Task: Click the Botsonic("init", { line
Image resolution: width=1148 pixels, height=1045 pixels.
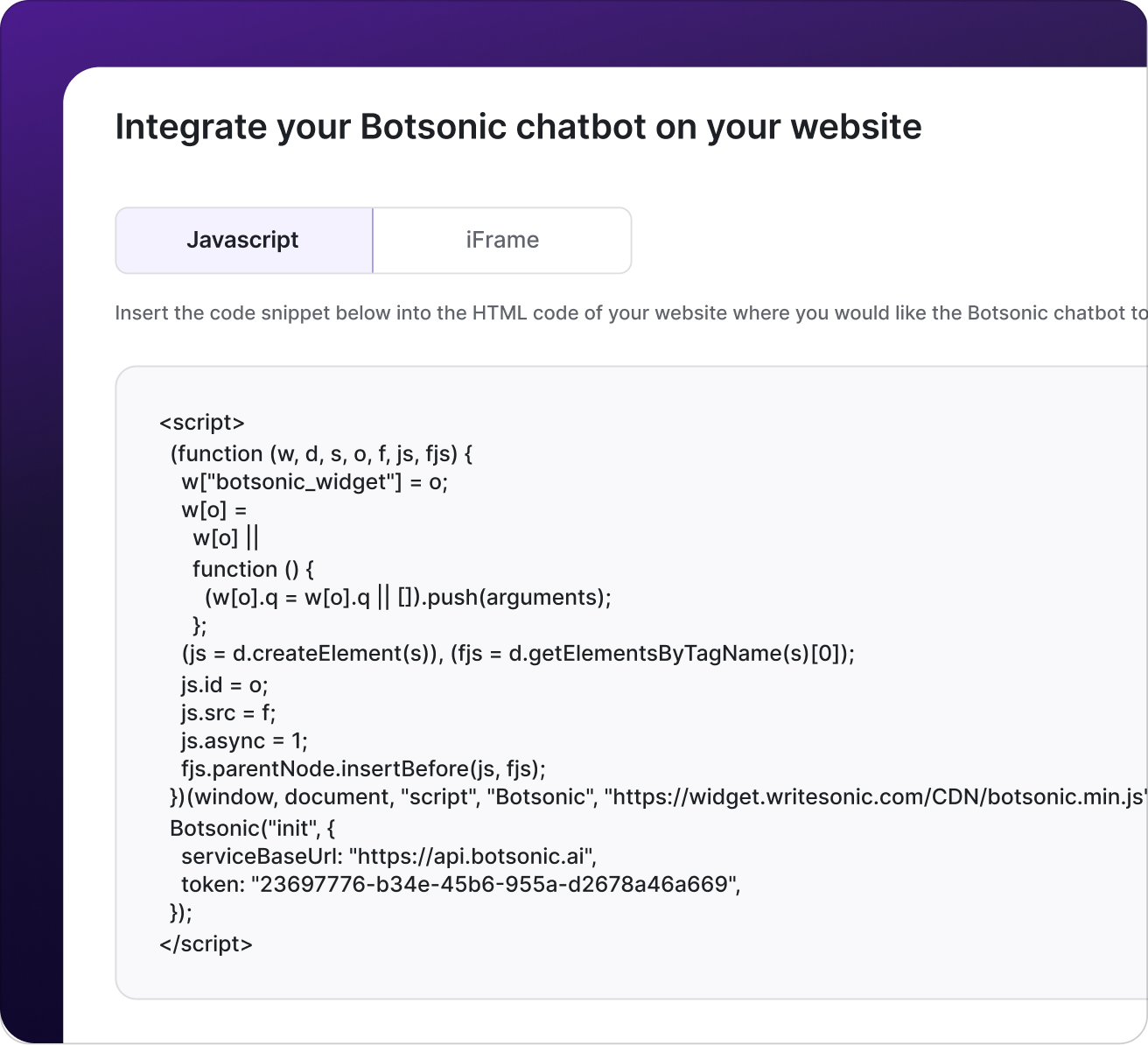Action: (252, 828)
